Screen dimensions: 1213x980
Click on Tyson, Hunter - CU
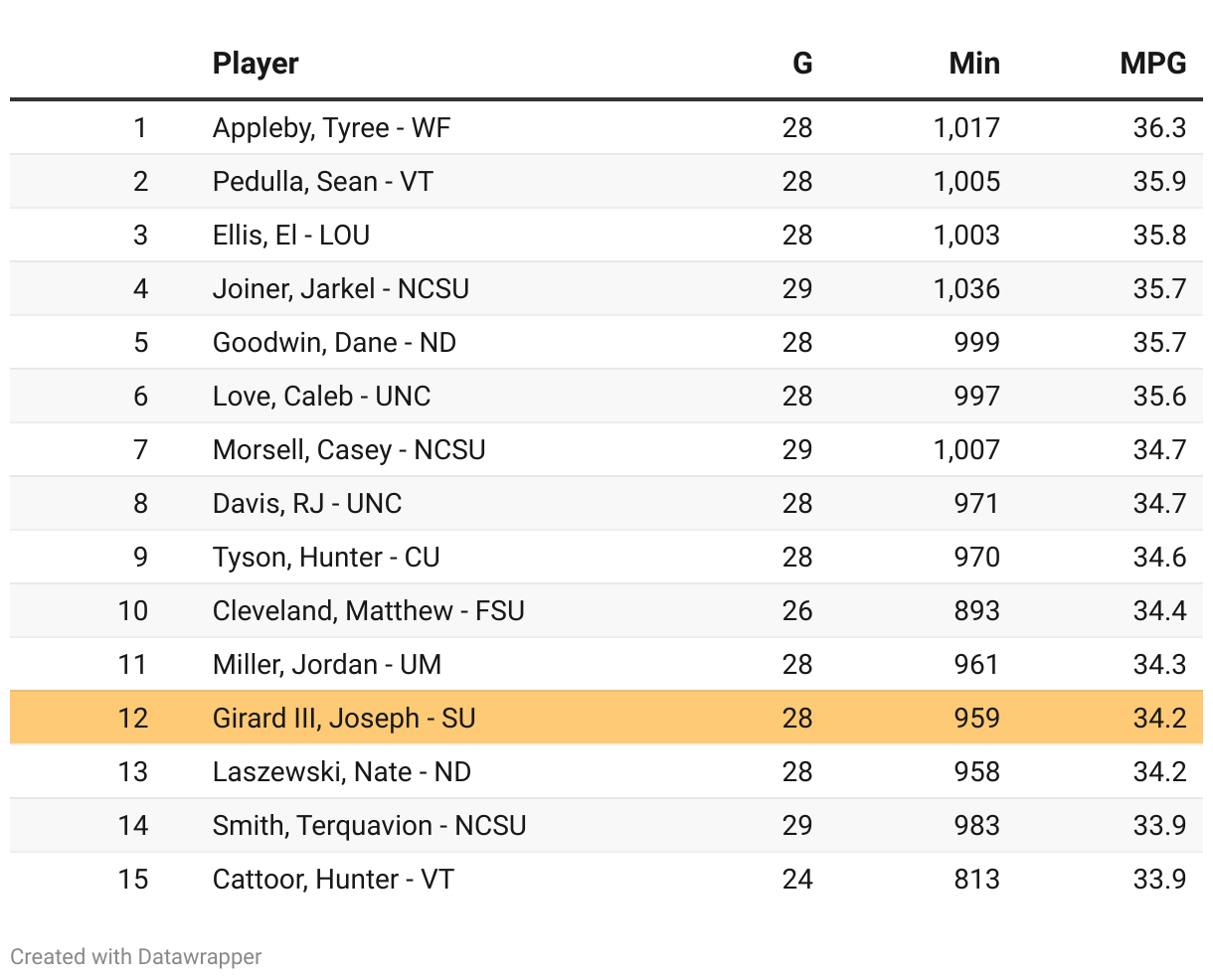tap(325, 558)
